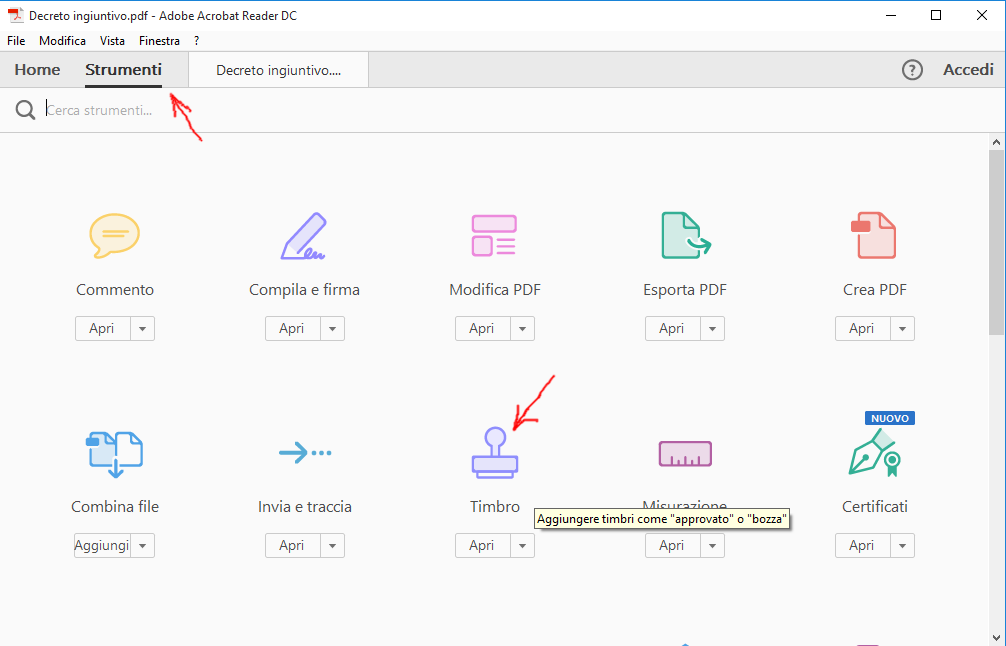This screenshot has height=646, width=1006.
Task: Click the NUOVO badge on Certificati
Action: point(890,418)
